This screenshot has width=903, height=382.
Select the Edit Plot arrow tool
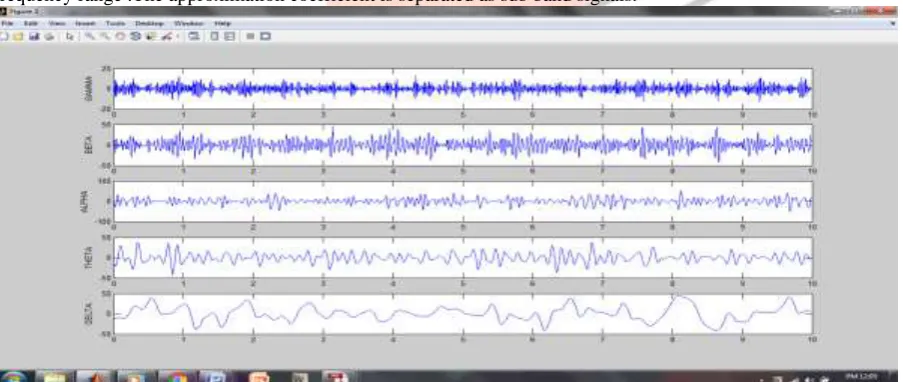pyautogui.click(x=70, y=36)
